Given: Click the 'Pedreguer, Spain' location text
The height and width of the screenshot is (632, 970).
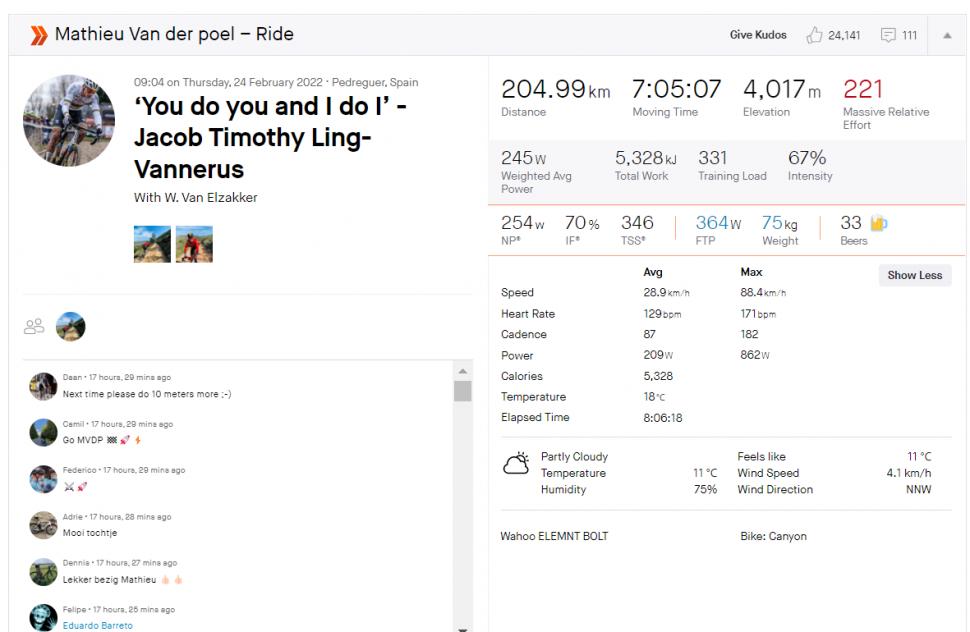Looking at the screenshot, I should 375,82.
